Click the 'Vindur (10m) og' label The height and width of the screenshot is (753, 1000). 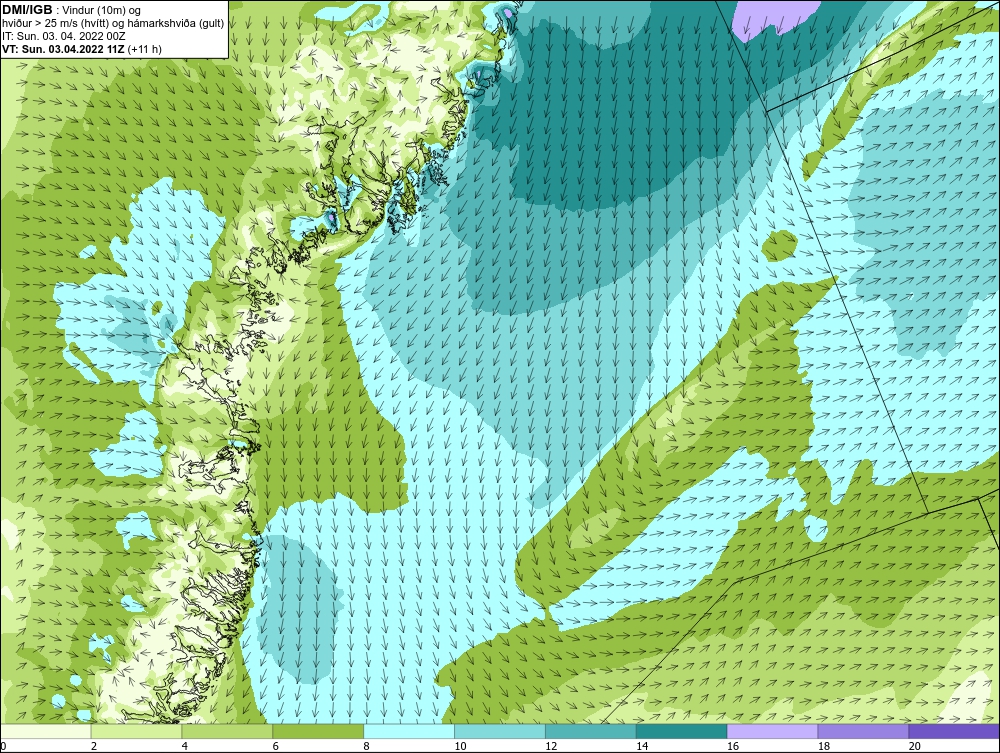103,10
